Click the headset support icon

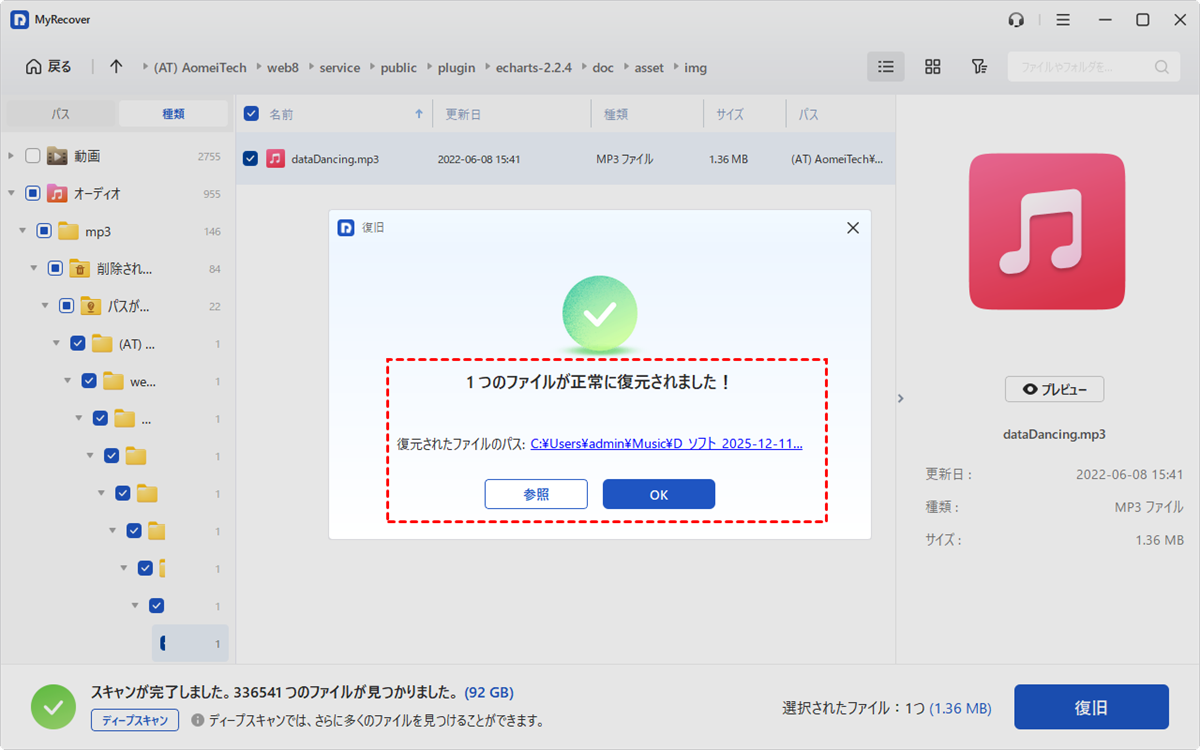pyautogui.click(x=1017, y=20)
